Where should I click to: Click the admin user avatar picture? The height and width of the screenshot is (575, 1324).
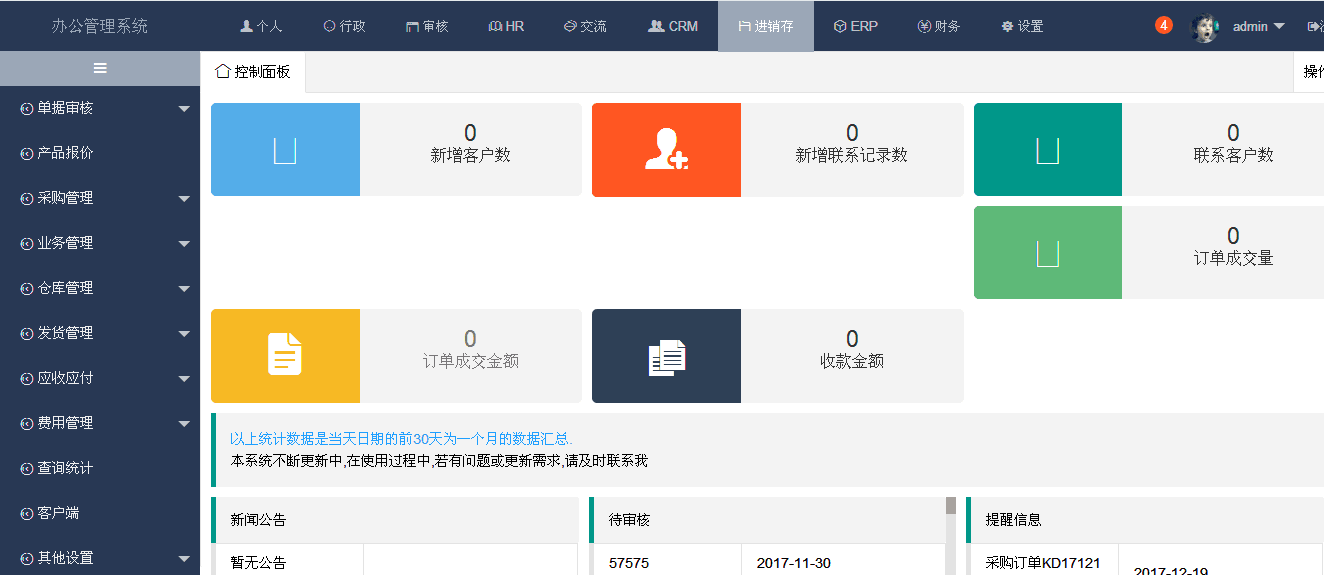pos(1204,27)
